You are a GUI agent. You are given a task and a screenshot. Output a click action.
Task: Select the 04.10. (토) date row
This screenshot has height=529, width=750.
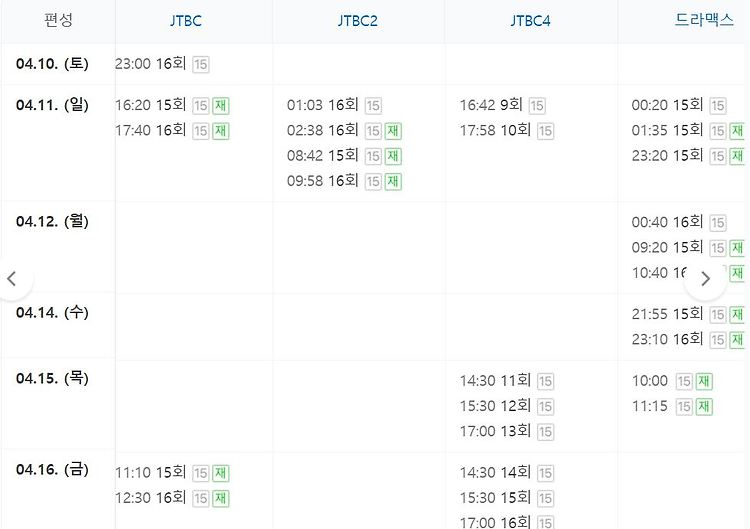[52, 64]
